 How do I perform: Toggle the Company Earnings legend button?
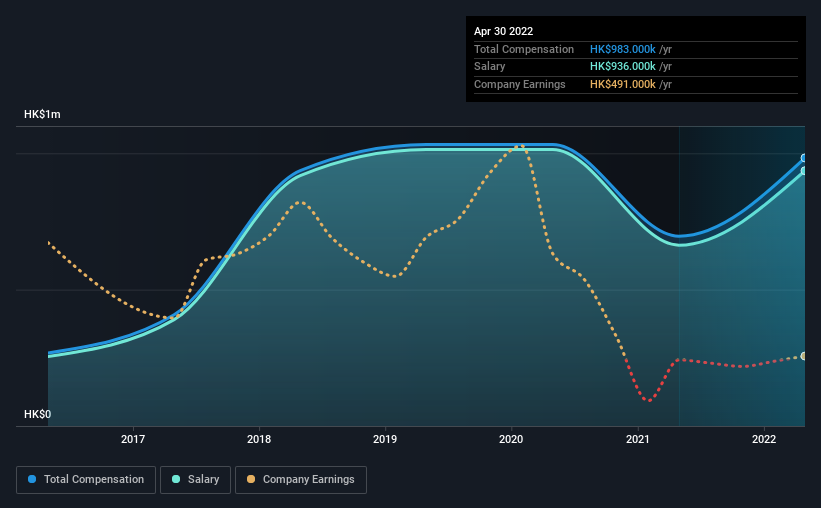[301, 480]
